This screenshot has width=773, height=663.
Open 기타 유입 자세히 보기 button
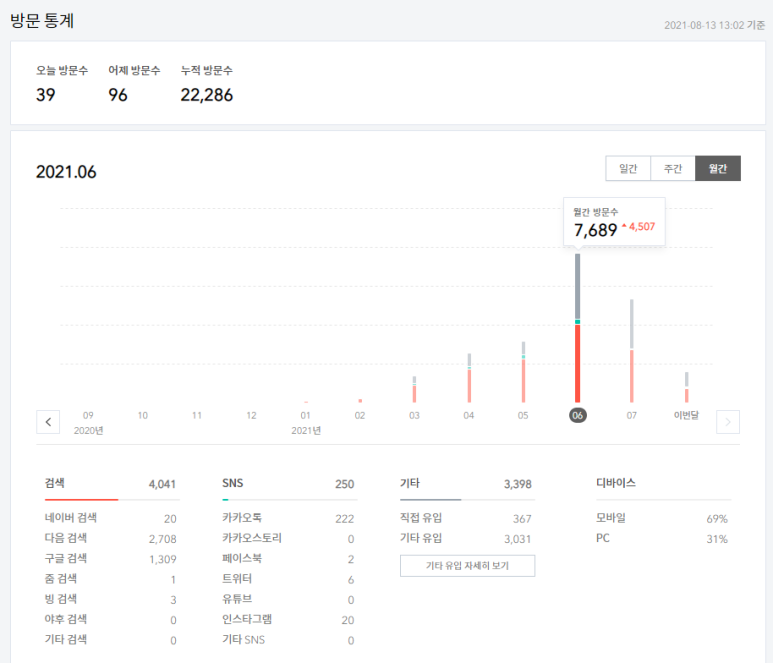pyautogui.click(x=467, y=566)
